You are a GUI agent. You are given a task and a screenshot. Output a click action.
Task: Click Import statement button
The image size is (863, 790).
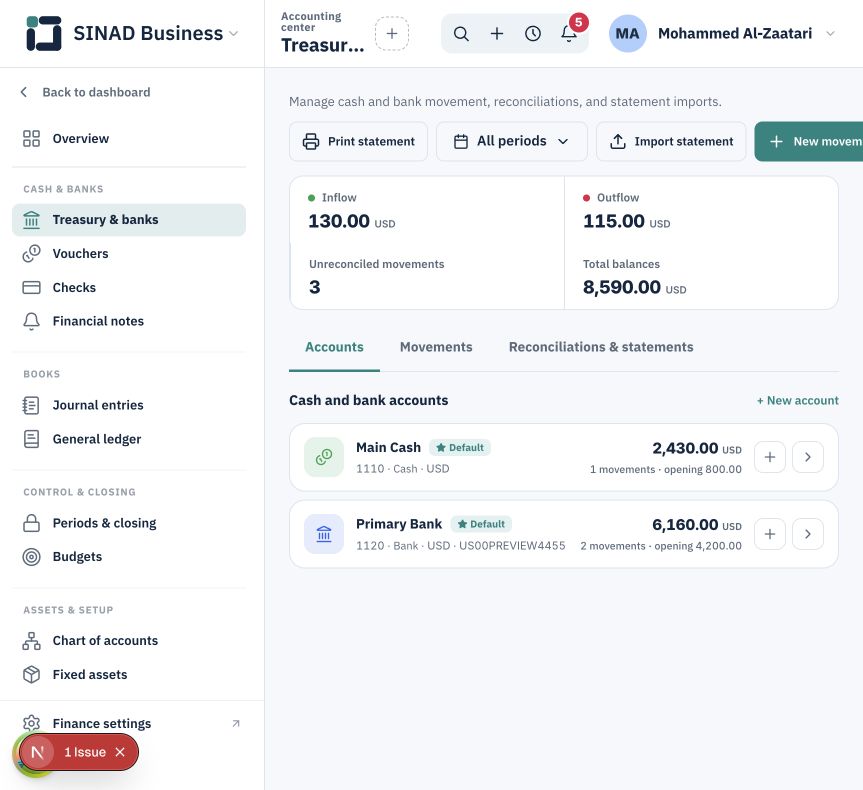pyautogui.click(x=671, y=141)
